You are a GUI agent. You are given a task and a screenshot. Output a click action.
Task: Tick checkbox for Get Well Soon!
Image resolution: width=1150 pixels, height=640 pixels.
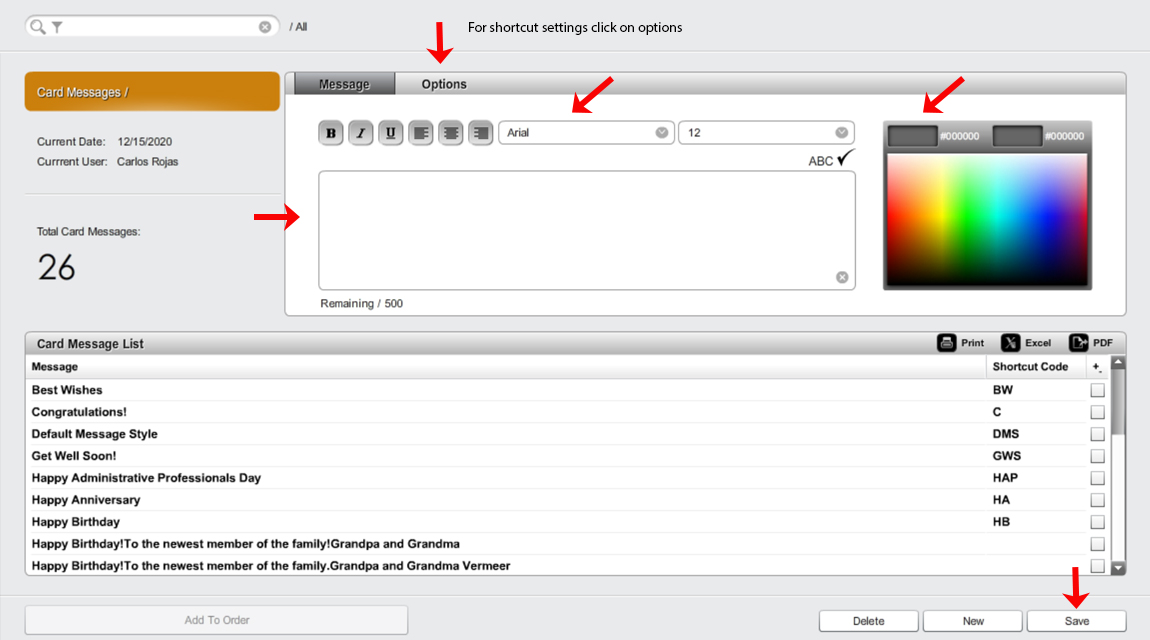[1097, 456]
